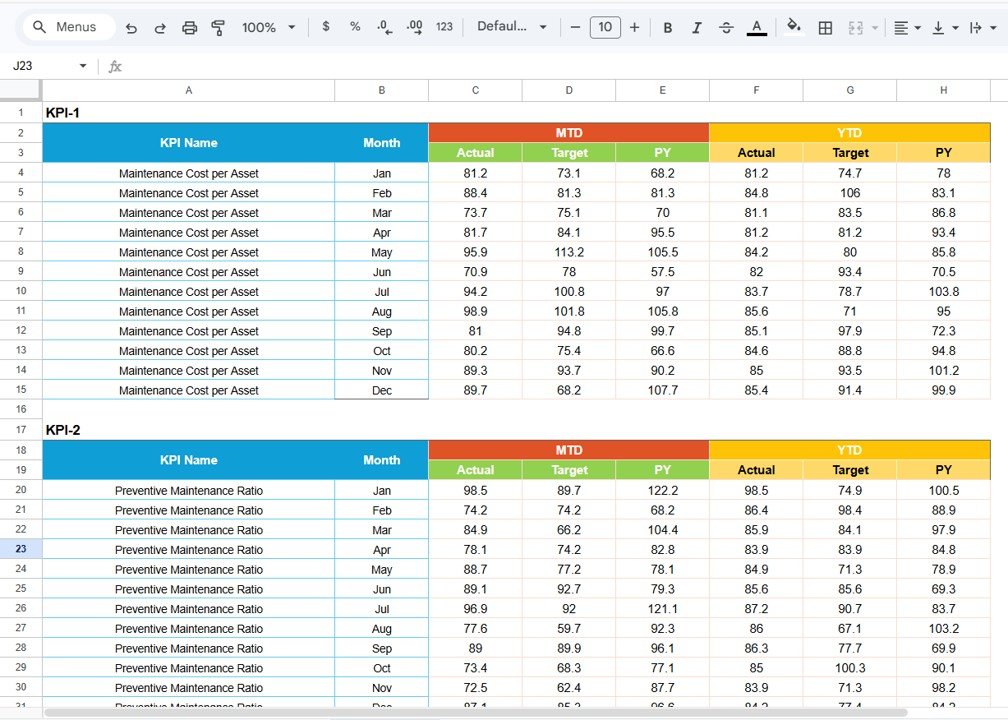Toggle italic formatting

696,27
